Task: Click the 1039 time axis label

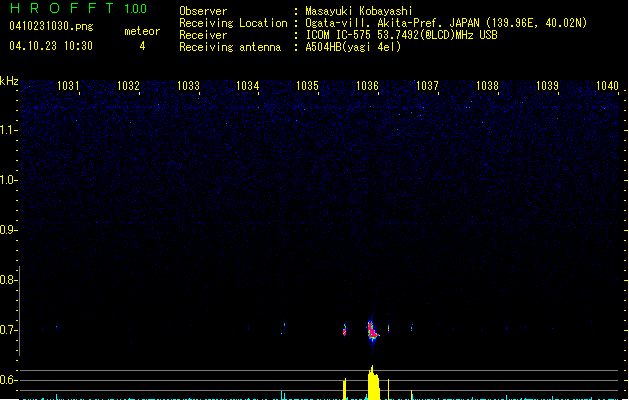Action: pyautogui.click(x=547, y=86)
